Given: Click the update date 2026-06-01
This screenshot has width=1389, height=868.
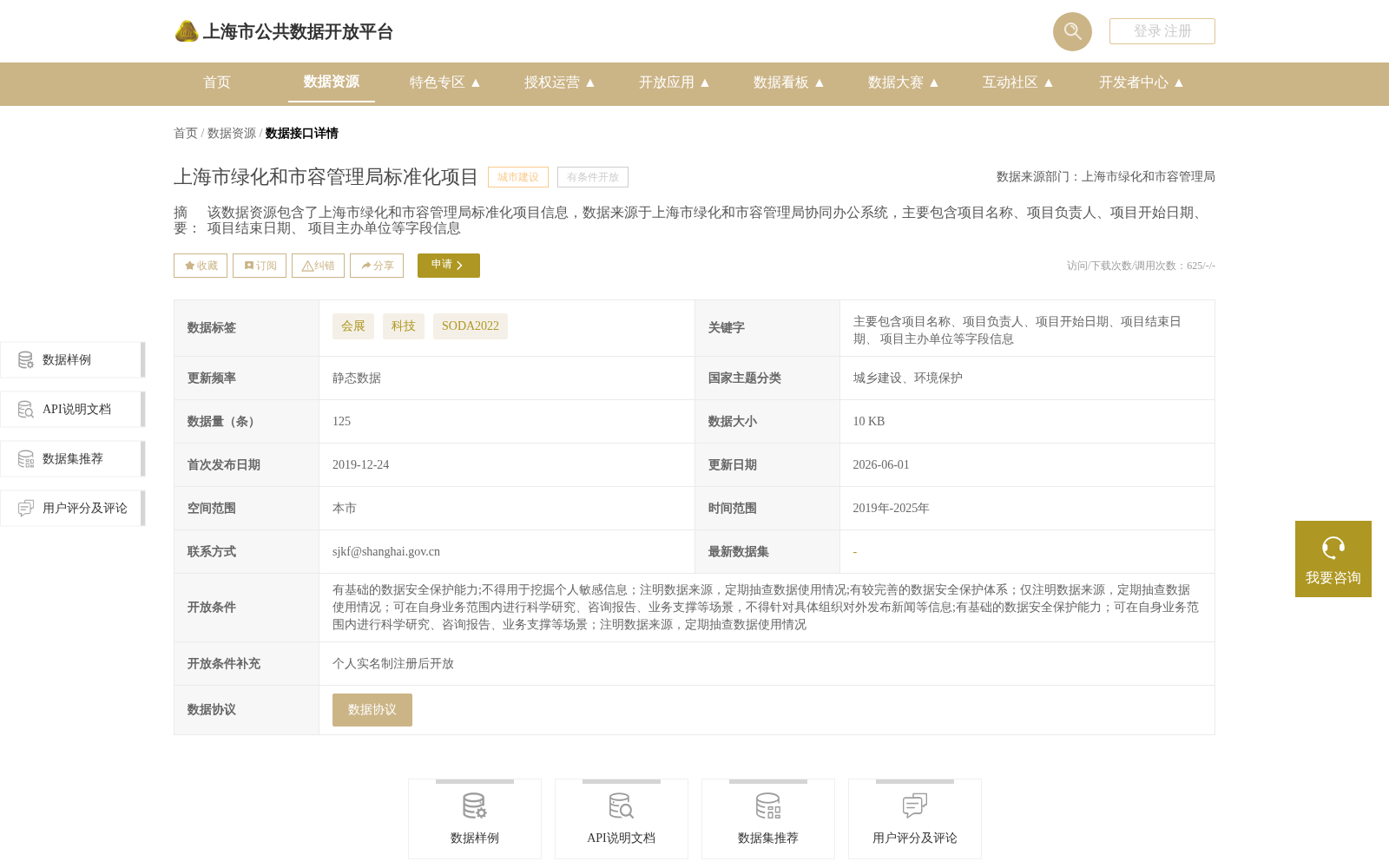Looking at the screenshot, I should 881,465.
